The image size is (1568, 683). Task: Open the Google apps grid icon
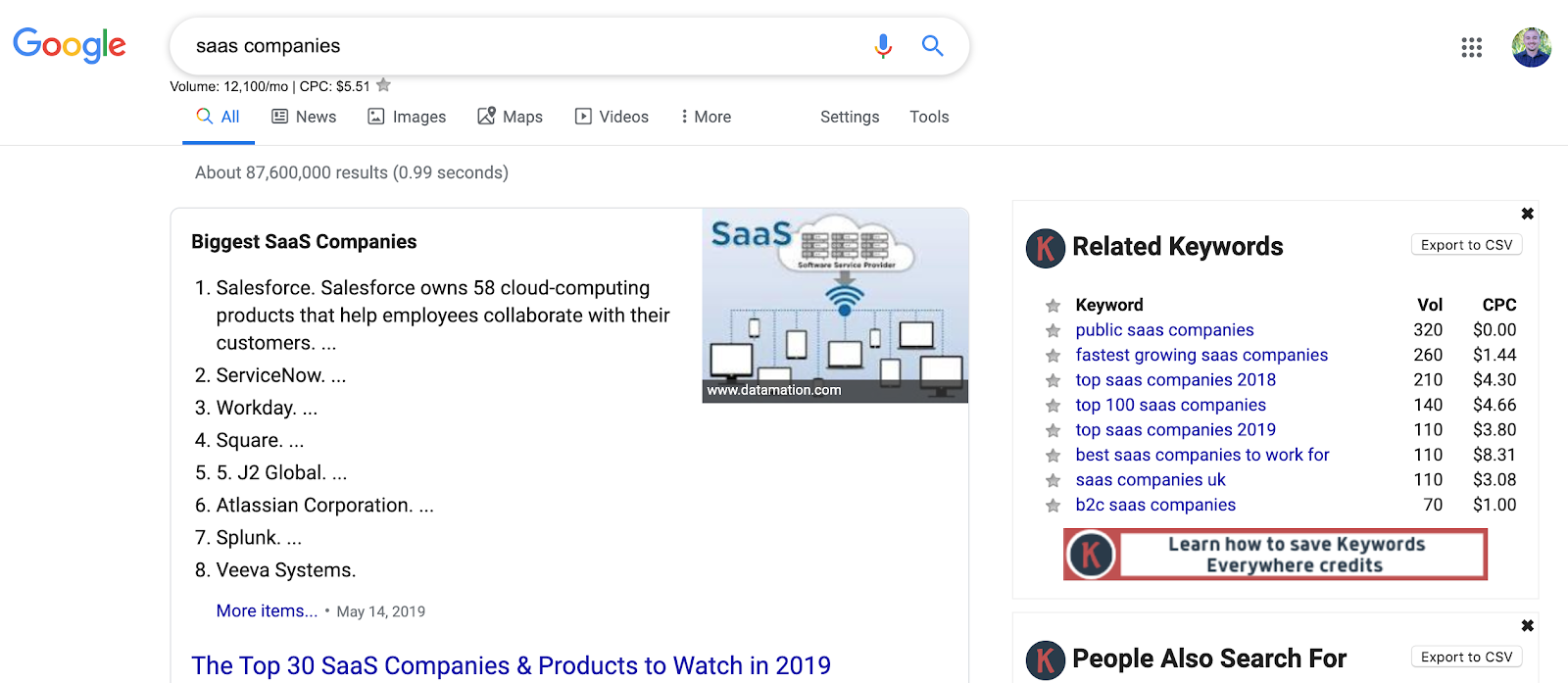click(1471, 47)
